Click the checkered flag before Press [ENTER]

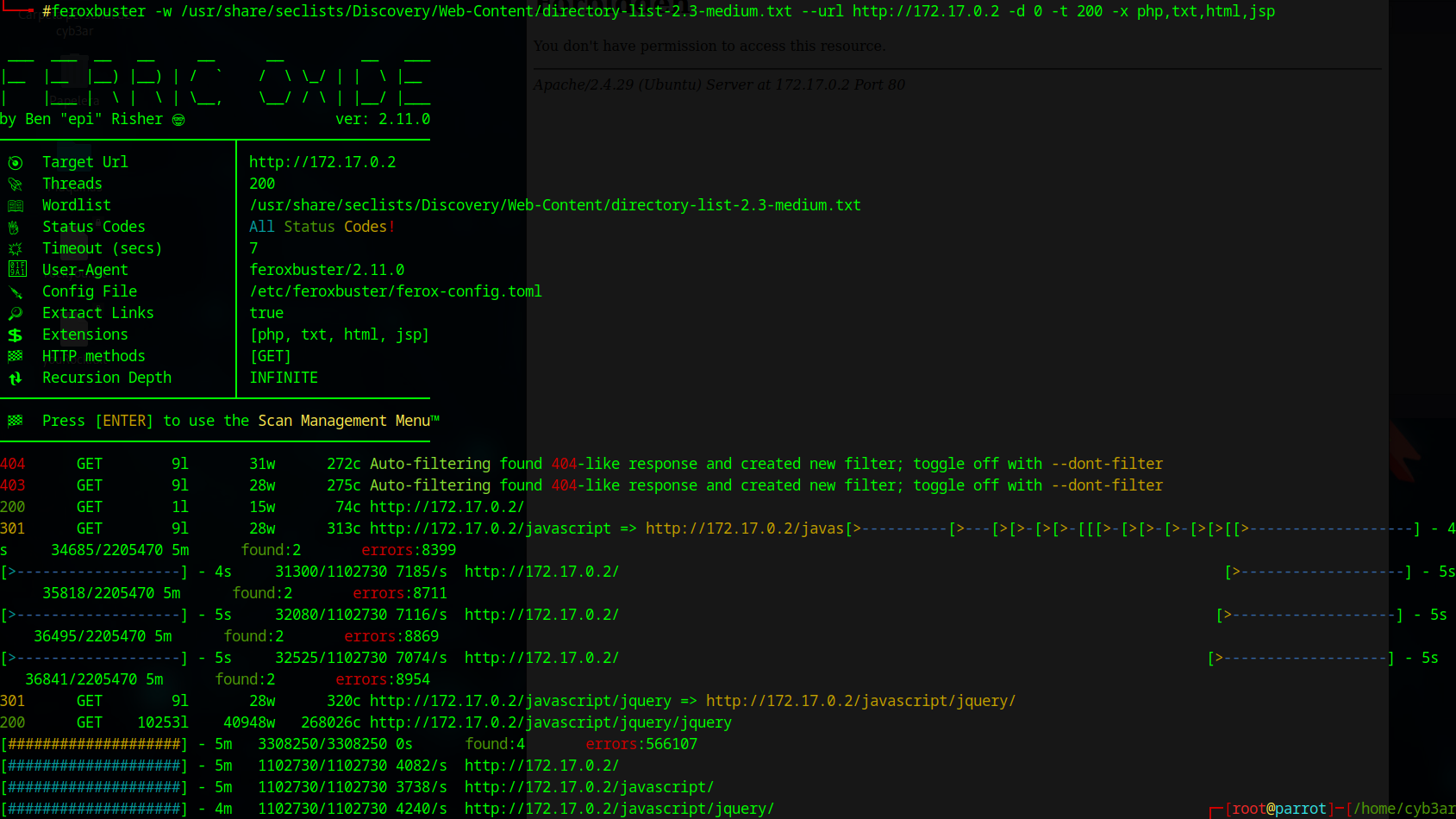(x=16, y=421)
